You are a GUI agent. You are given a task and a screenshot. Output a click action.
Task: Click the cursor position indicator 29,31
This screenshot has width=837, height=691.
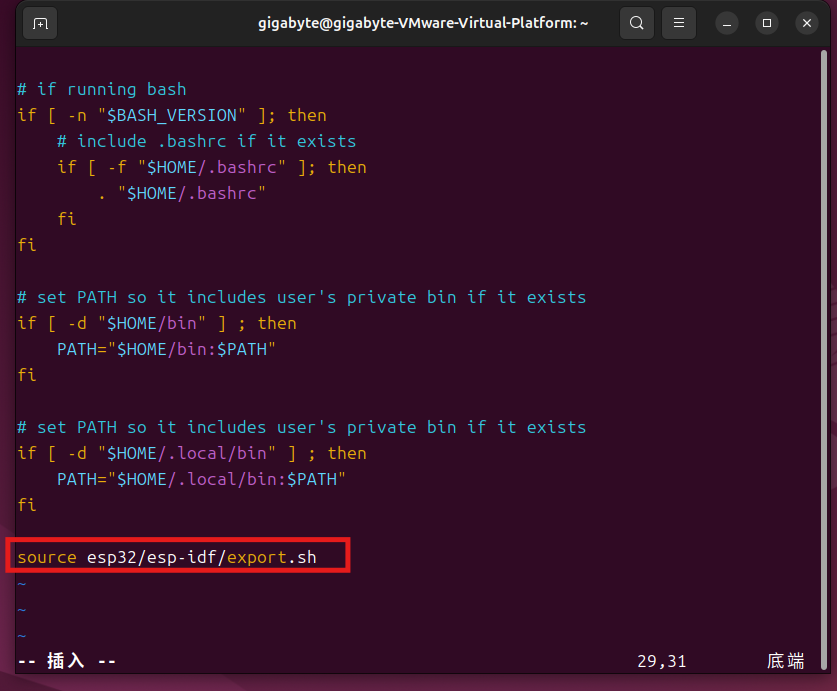(663, 661)
